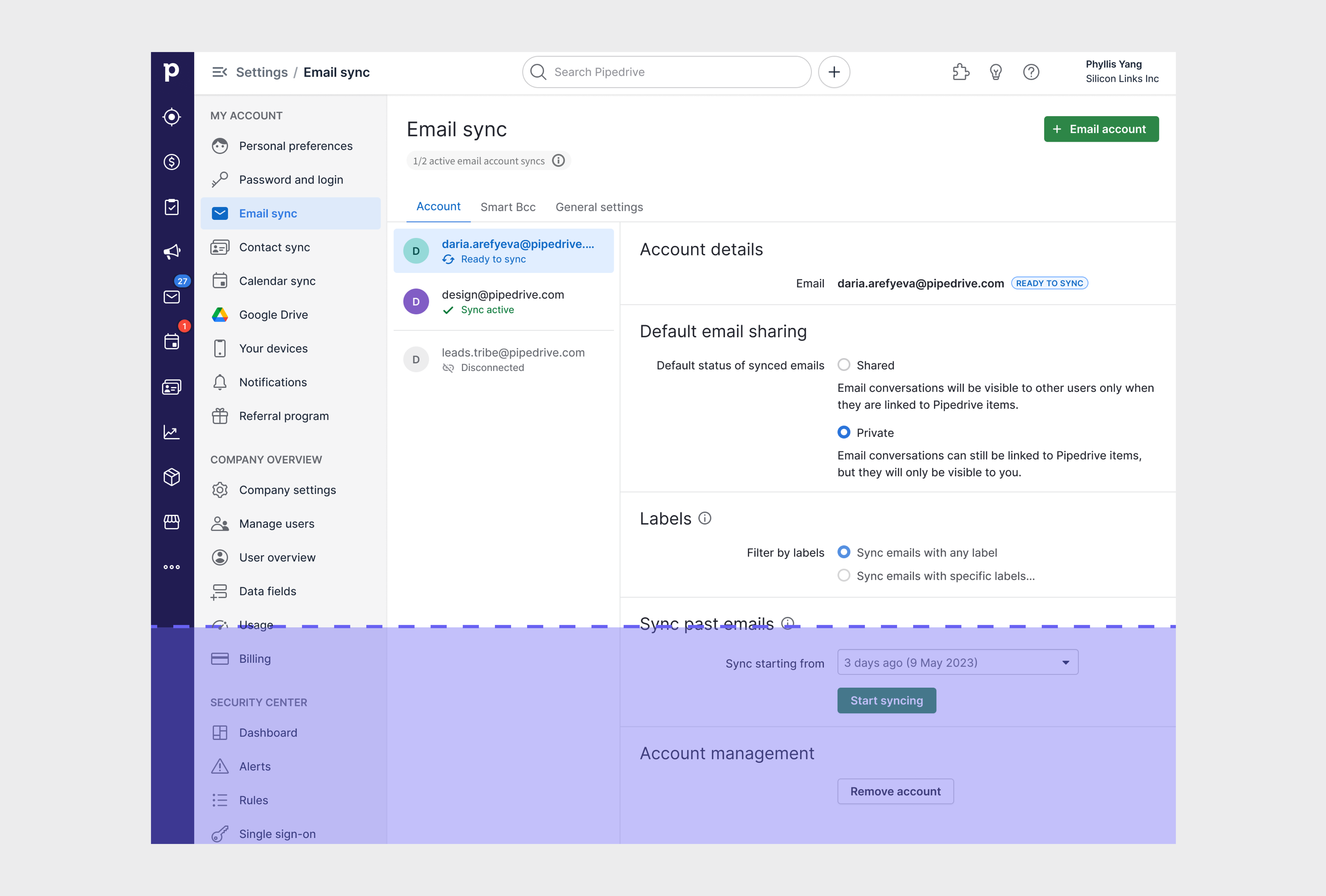Open the Campaigns megaphone icon
The width and height of the screenshot is (1326, 896).
click(x=172, y=252)
